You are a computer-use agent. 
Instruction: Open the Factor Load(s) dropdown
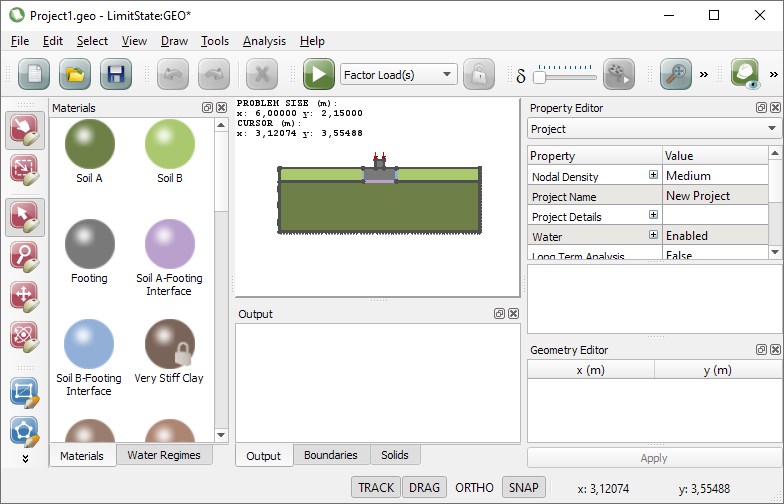coord(398,75)
